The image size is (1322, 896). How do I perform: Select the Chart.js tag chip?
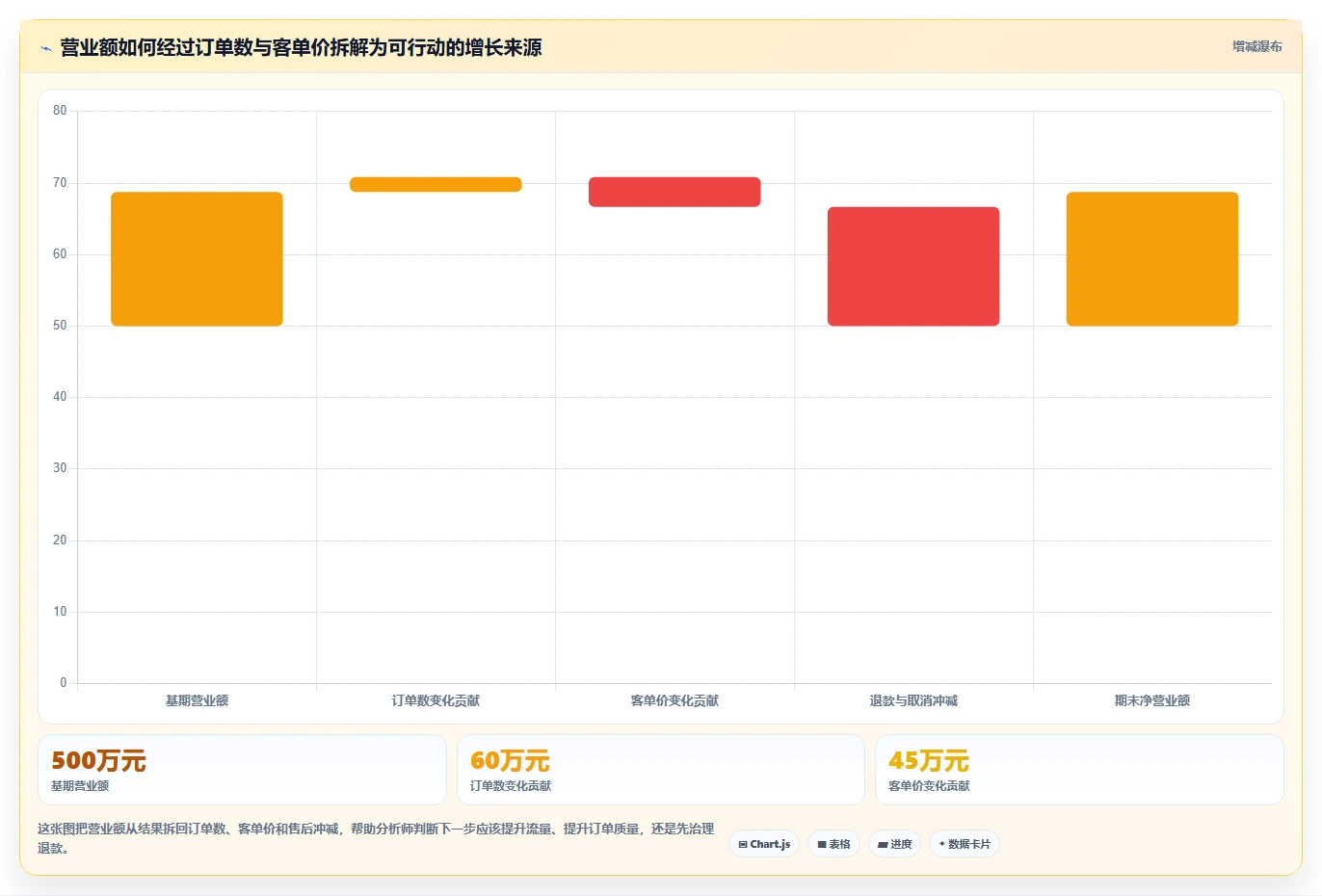pos(764,844)
